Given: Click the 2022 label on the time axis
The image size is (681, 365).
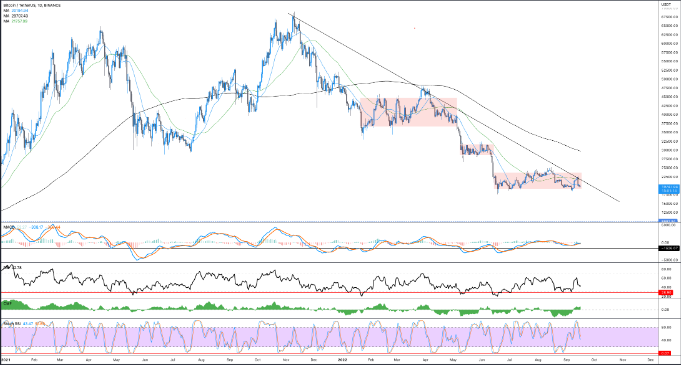Looking at the screenshot, I should 342,360.
